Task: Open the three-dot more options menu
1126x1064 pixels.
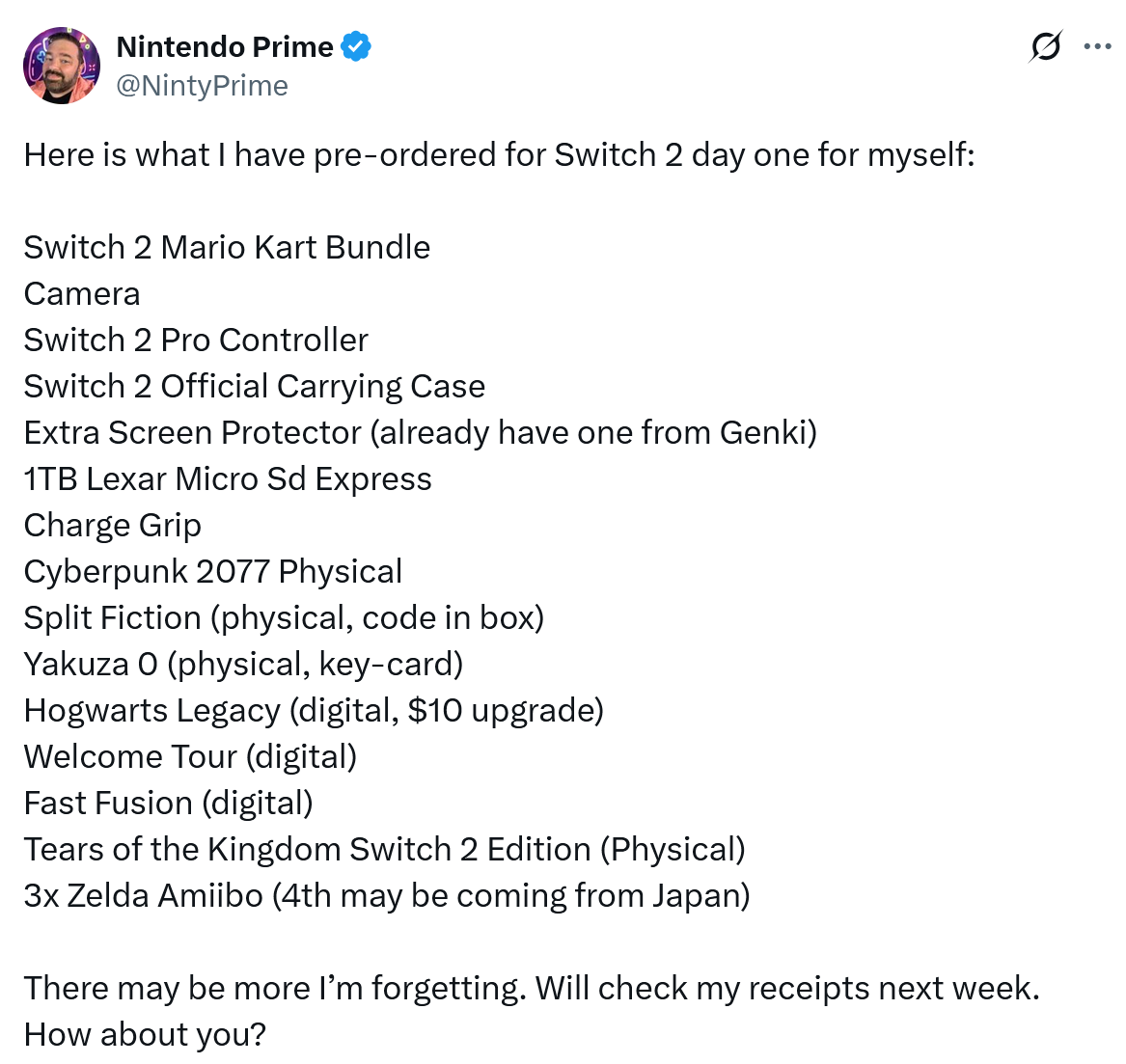Action: click(1097, 46)
